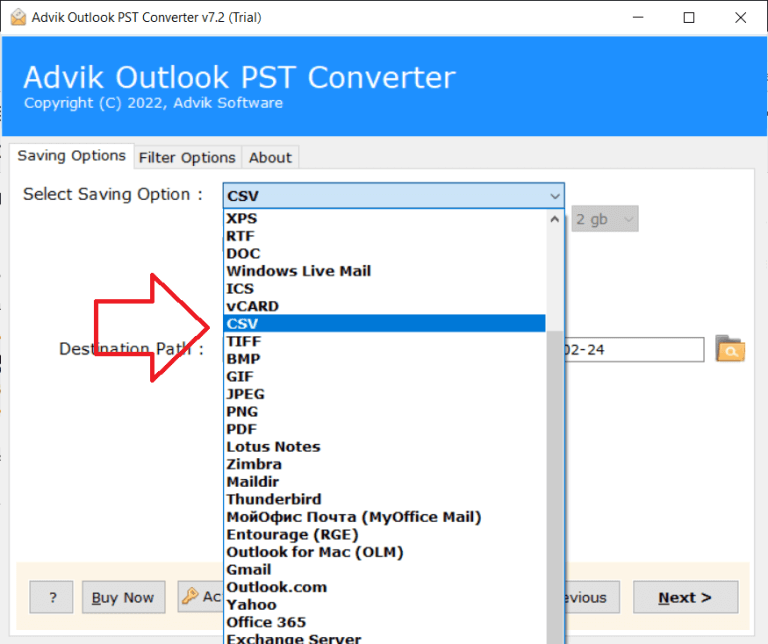Image resolution: width=768 pixels, height=644 pixels.
Task: Choose Exchange Server option
Action: 384,638
